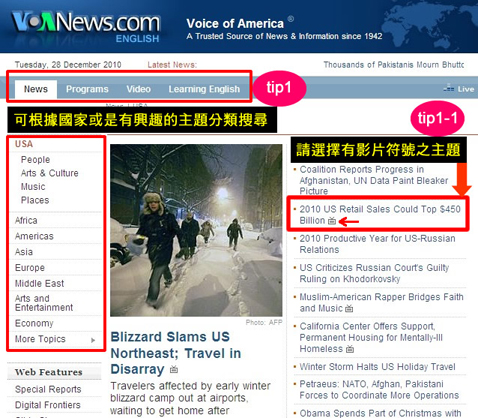Open the Economy section
Viewport: 478px width, 418px height.
(34, 323)
